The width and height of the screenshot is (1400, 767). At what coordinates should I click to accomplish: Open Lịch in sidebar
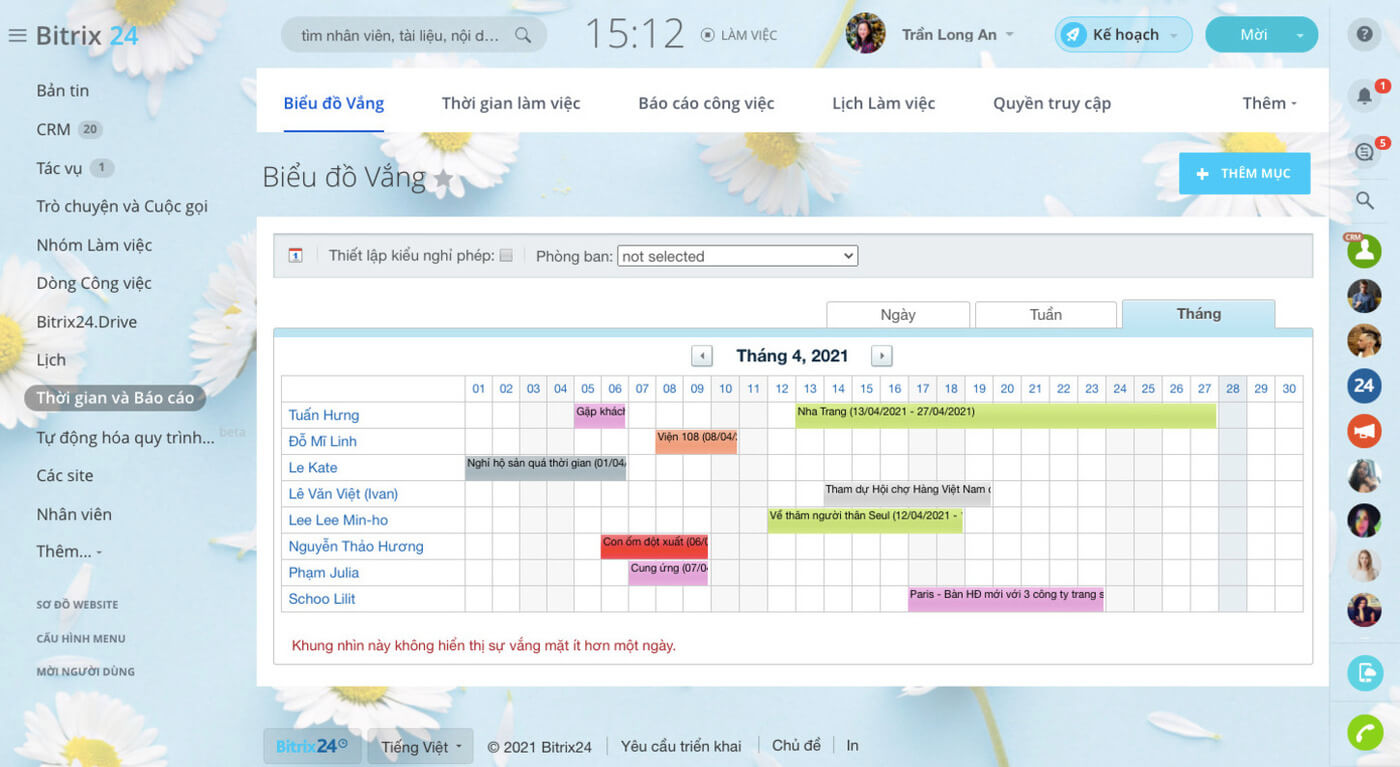click(x=51, y=360)
